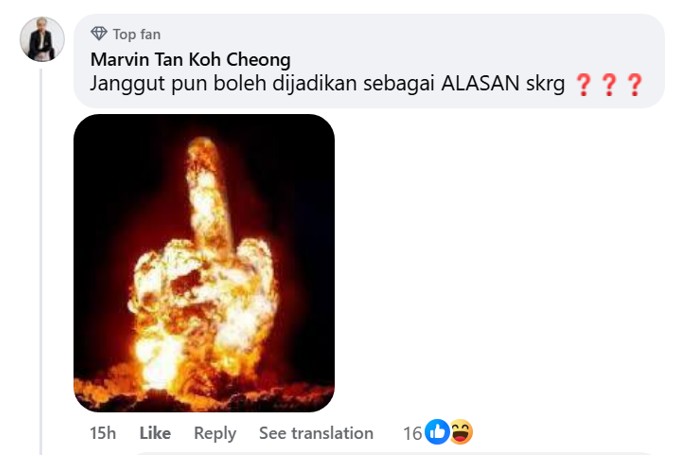Collapse thread via vertical reply line

point(41,260)
